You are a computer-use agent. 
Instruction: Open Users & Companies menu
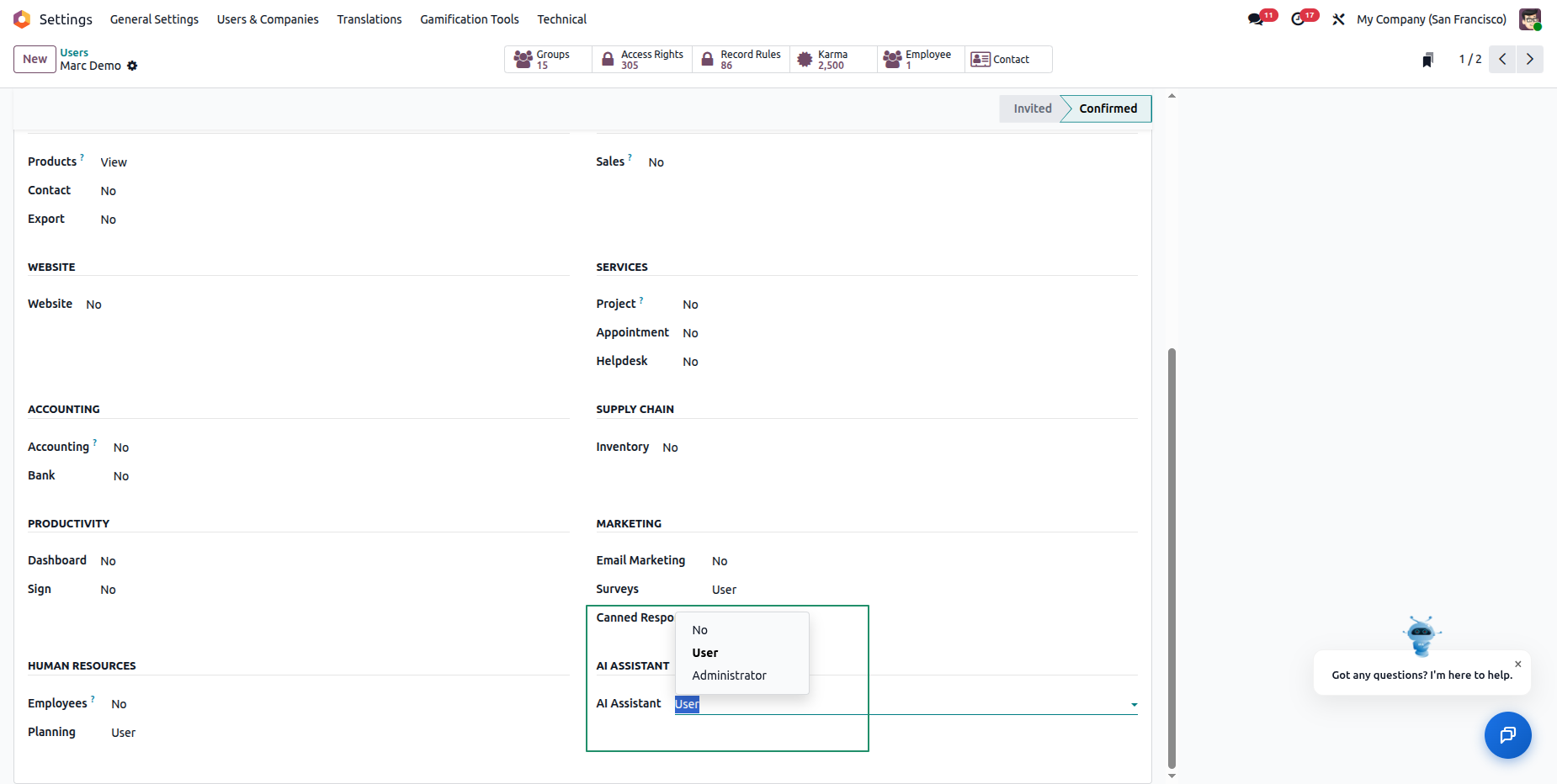click(x=268, y=19)
